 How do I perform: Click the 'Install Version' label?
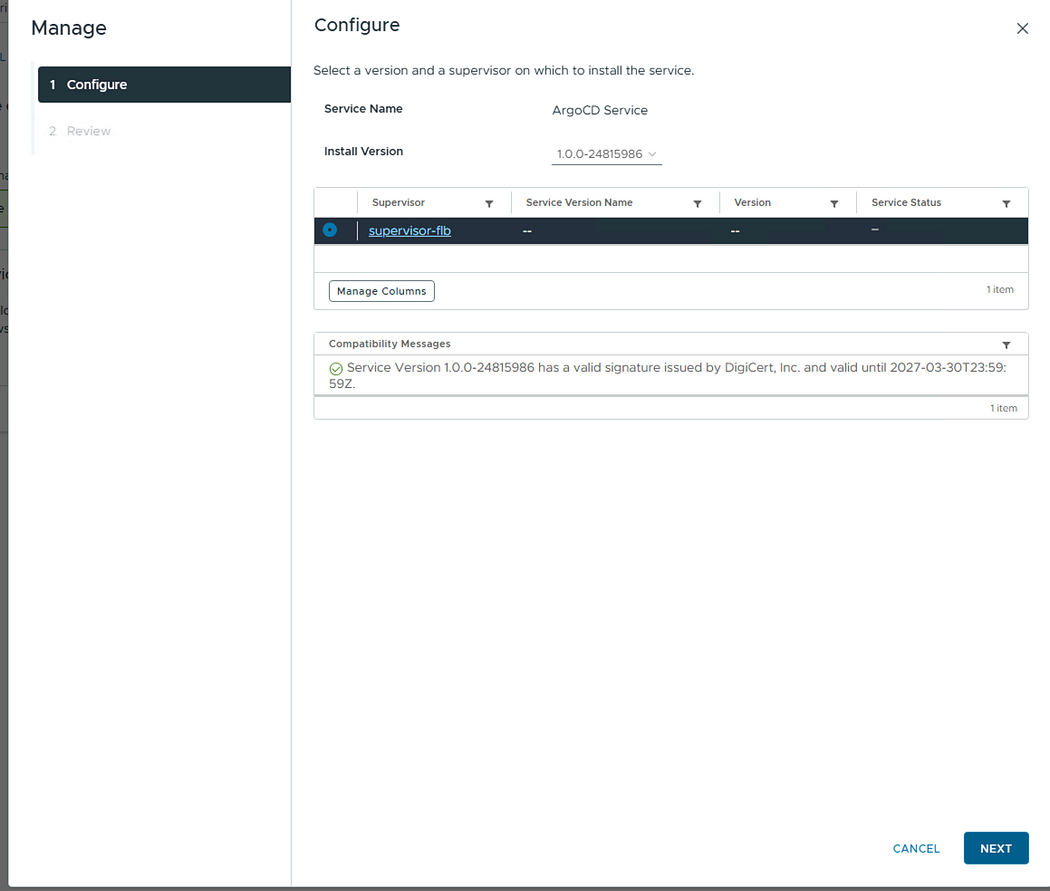(364, 151)
